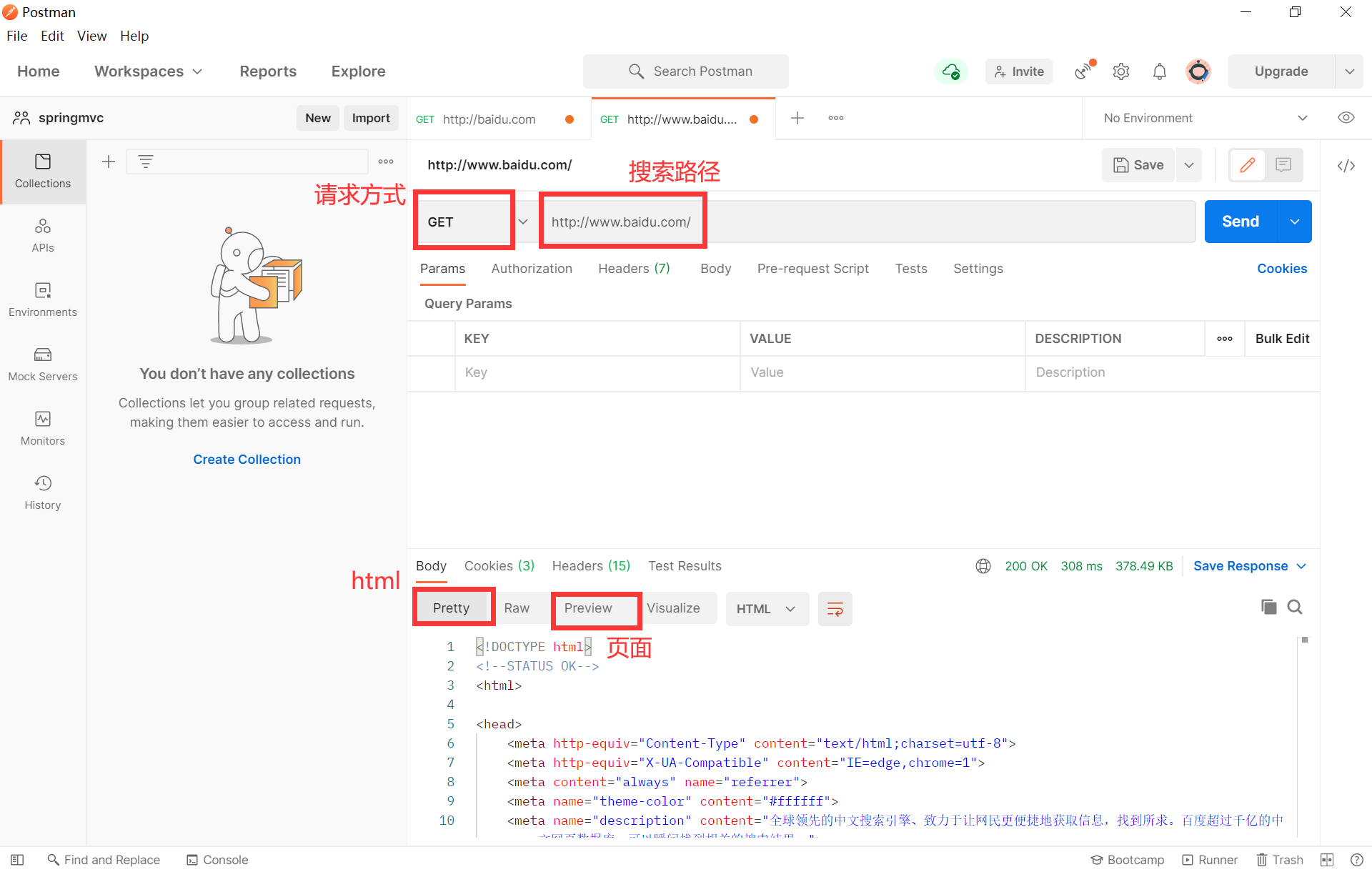Open the collections panel more options
1372x872 pixels.
386,162
